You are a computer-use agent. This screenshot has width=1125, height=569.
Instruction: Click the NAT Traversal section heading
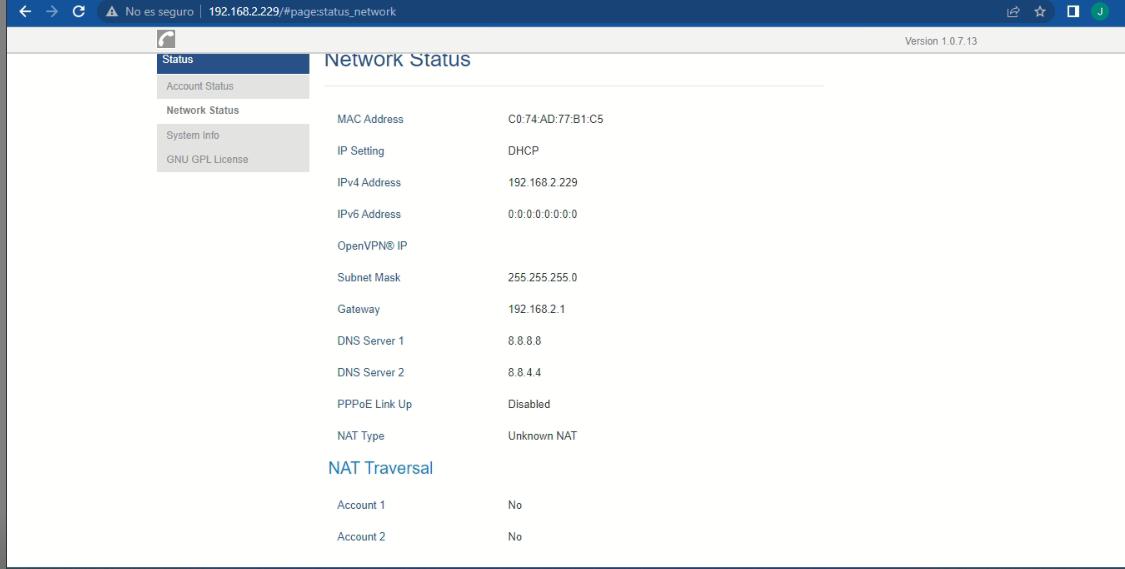pos(380,468)
